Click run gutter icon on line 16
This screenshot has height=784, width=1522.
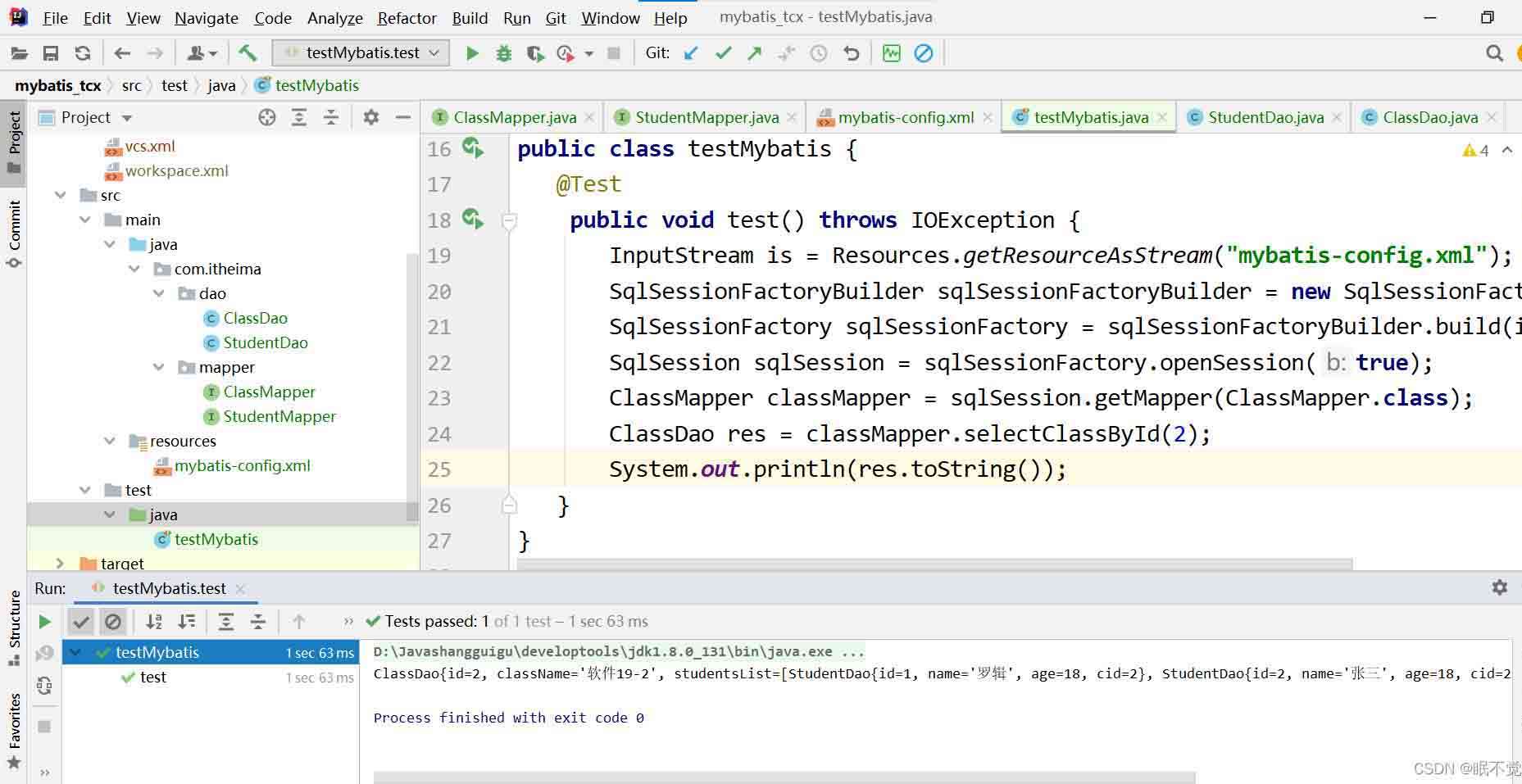[x=474, y=148]
